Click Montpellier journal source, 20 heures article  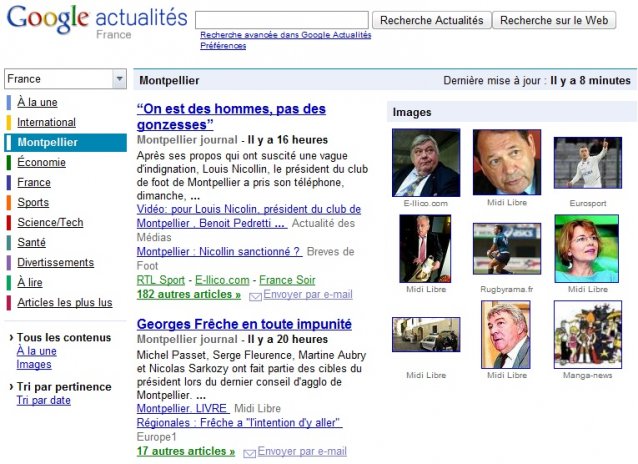tap(187, 339)
